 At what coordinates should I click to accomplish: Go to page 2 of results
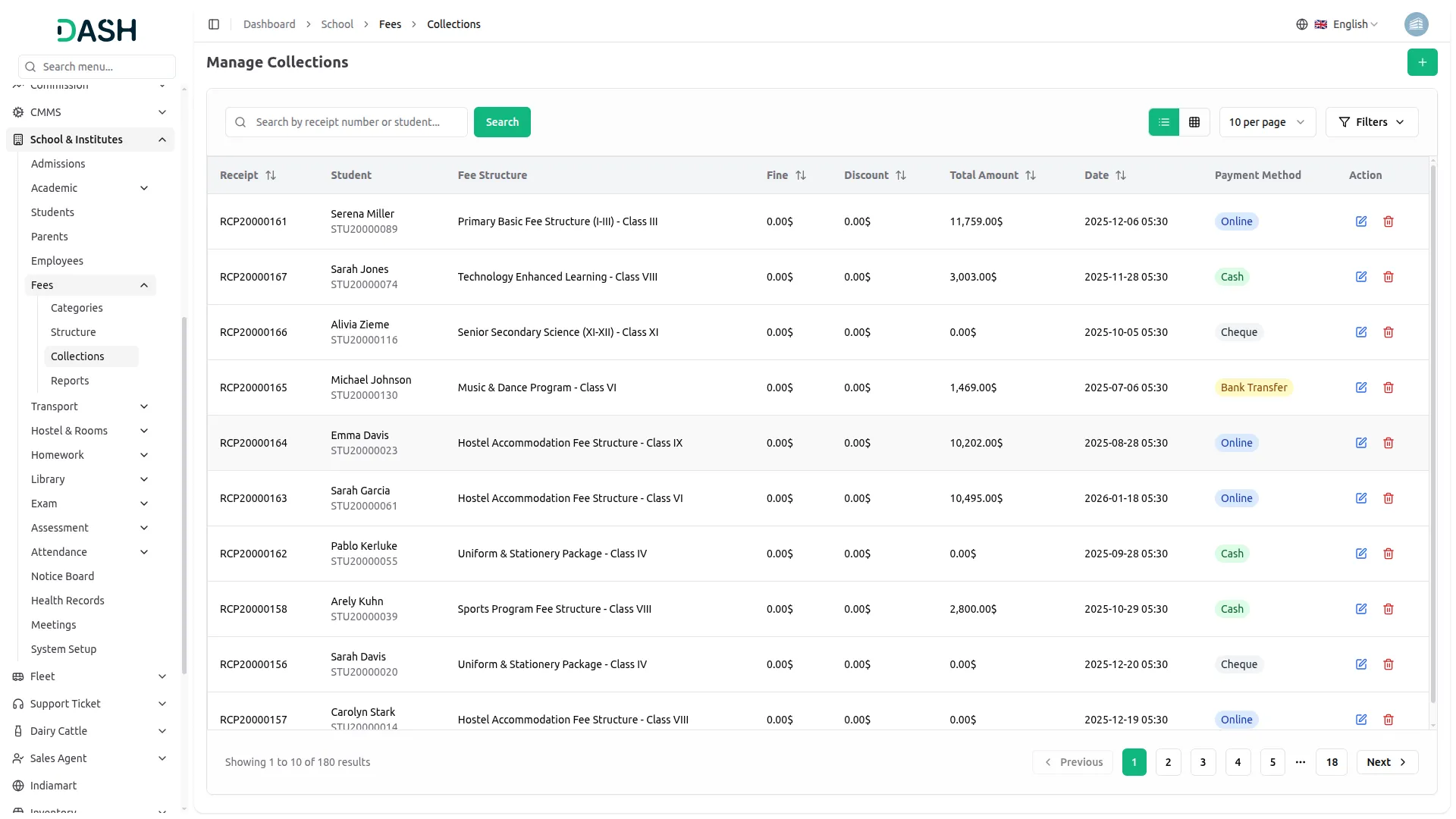(x=1168, y=762)
